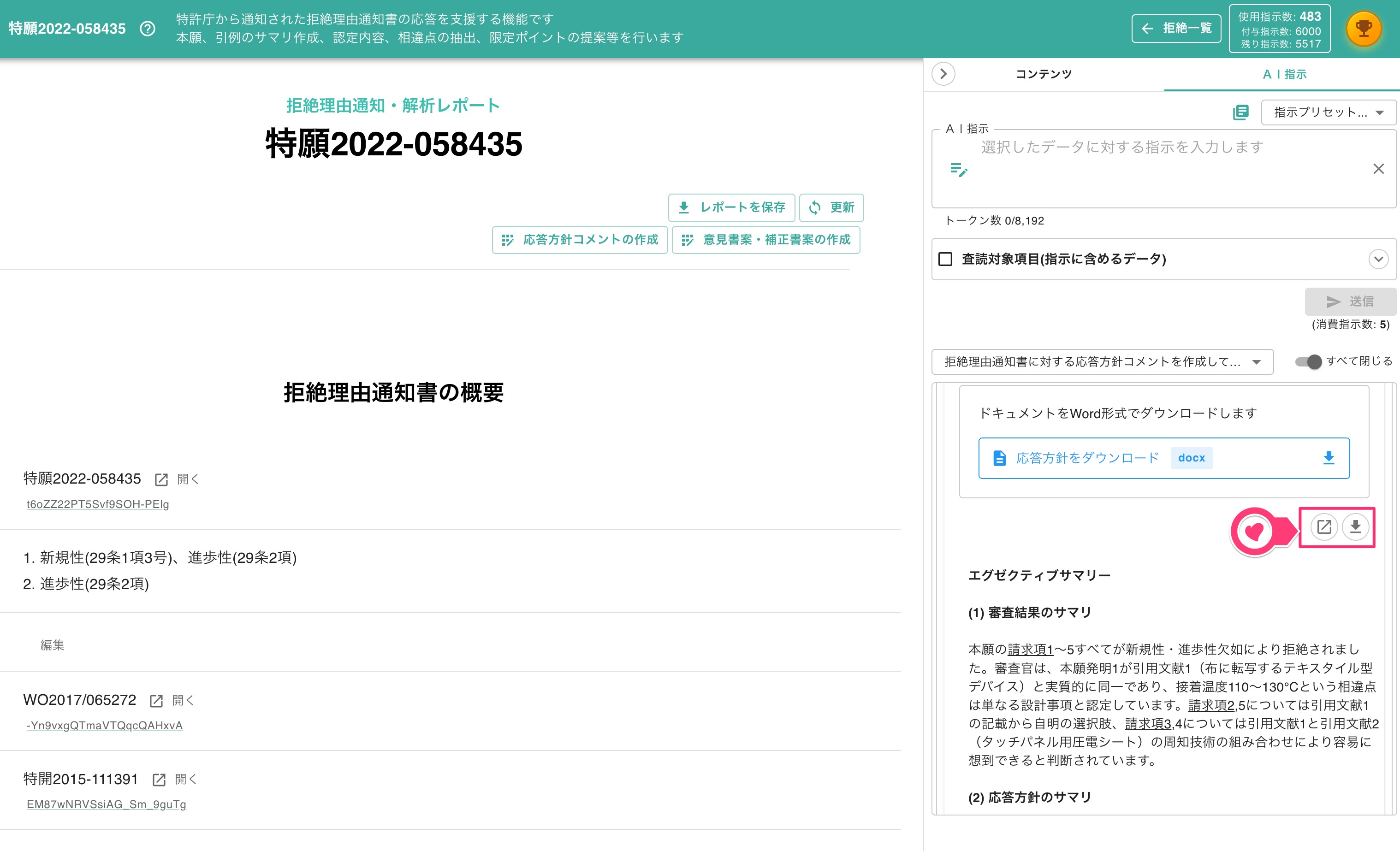Open 特開2015-111391 external link icon
1400x851 pixels.
click(x=159, y=780)
